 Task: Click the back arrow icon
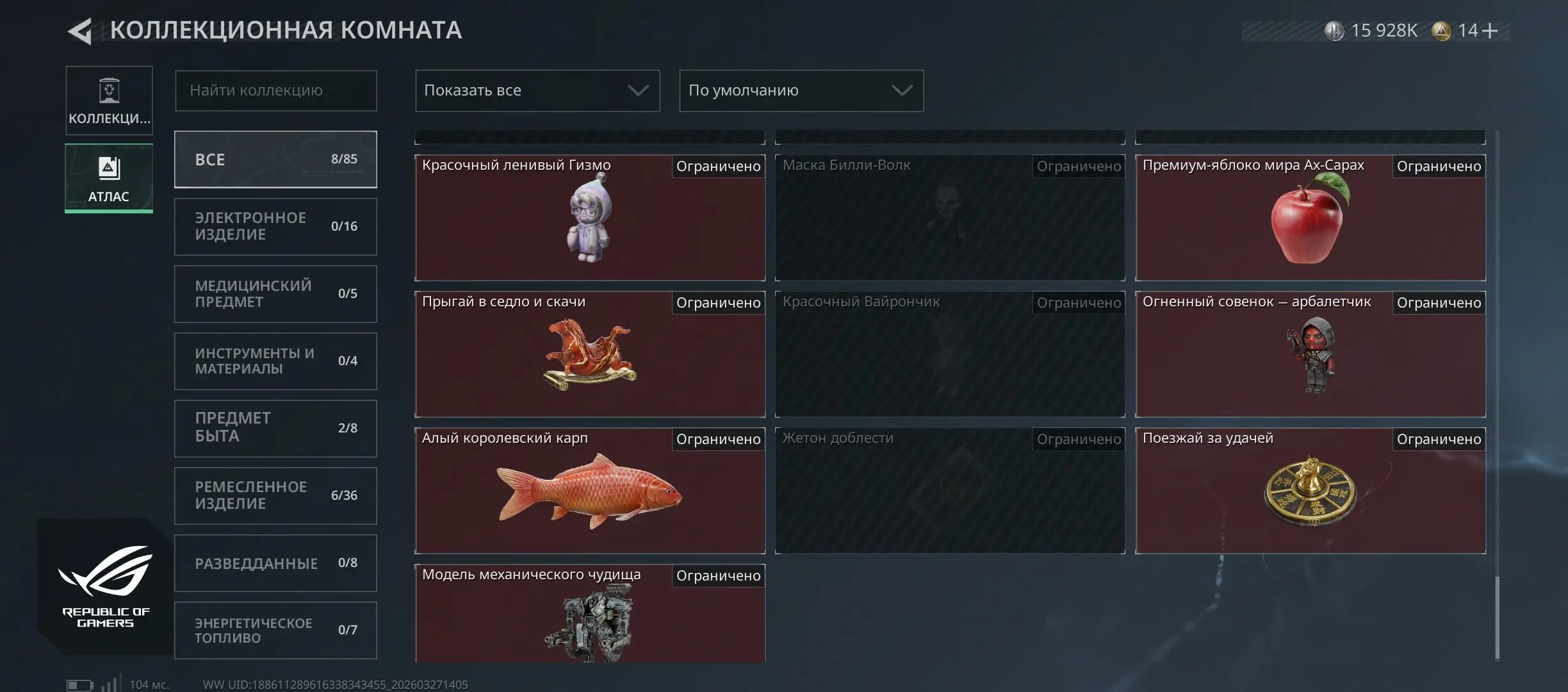point(81,31)
